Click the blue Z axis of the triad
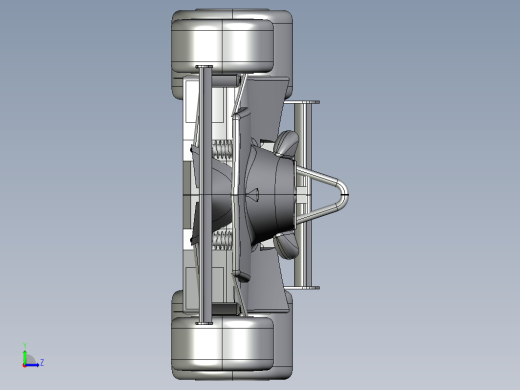The image size is (520, 390). tap(32, 365)
